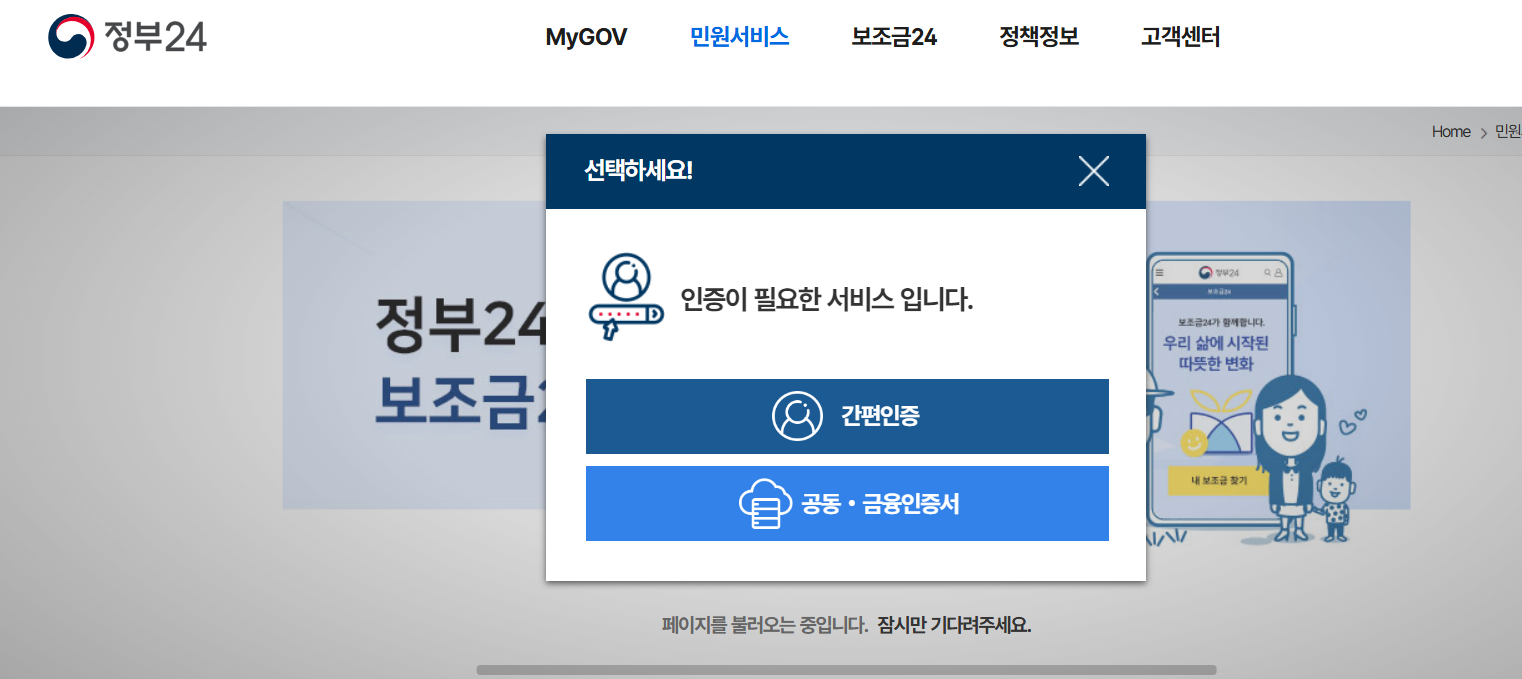Choose 공동·금융인증서 login button
The image size is (1522, 679).
847,503
